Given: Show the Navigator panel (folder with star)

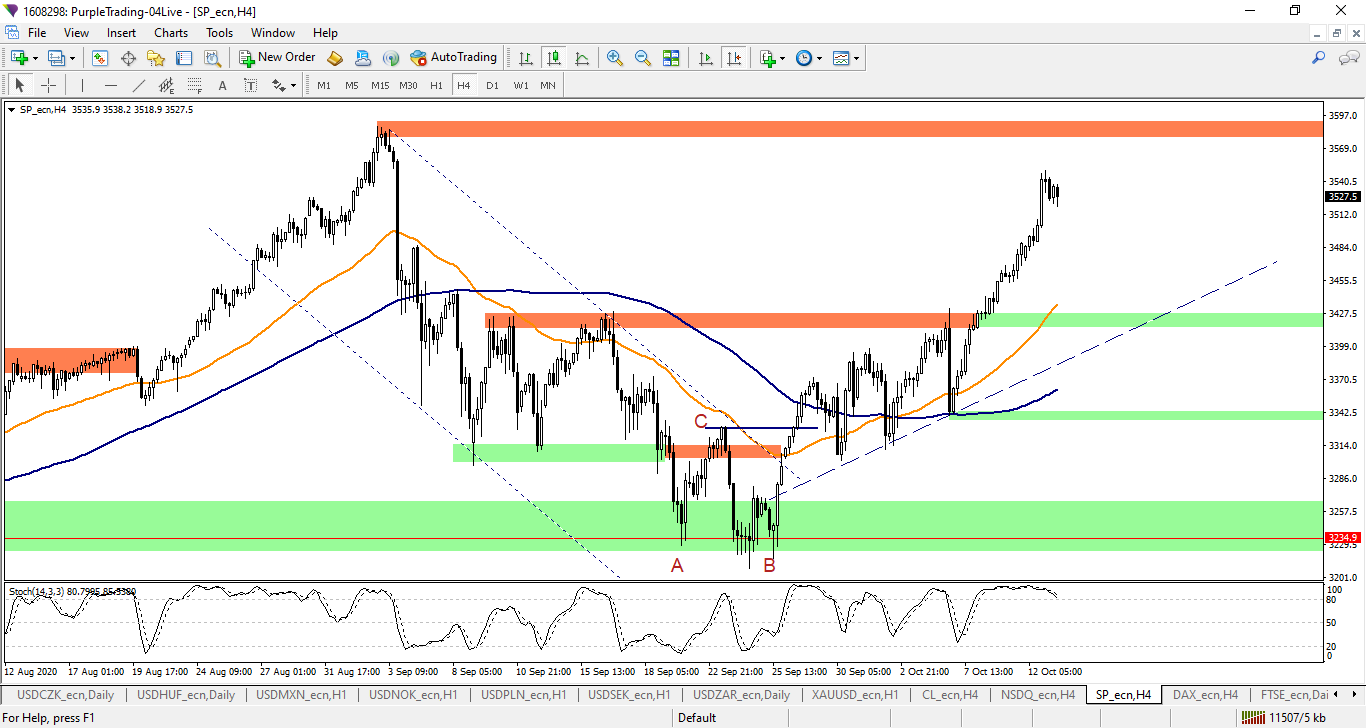Looking at the screenshot, I should coord(156,58).
